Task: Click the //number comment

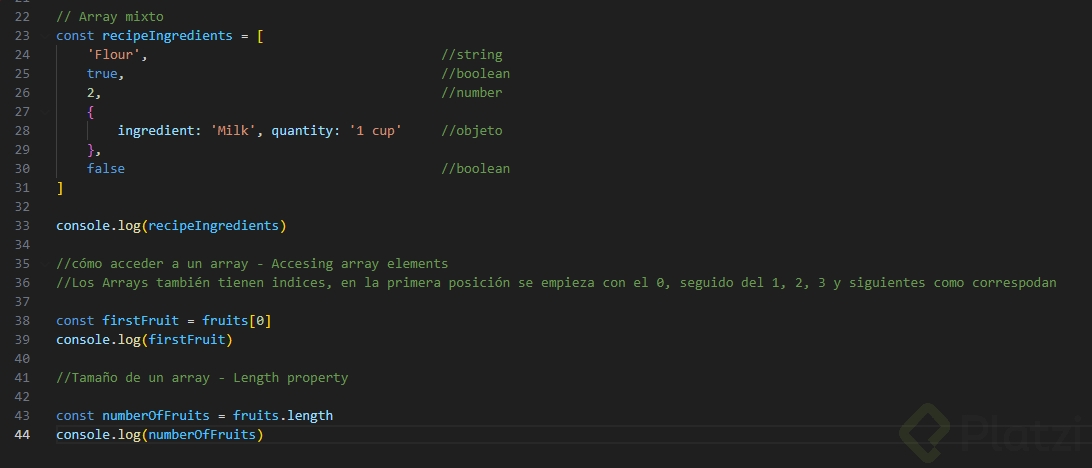Action: (471, 93)
